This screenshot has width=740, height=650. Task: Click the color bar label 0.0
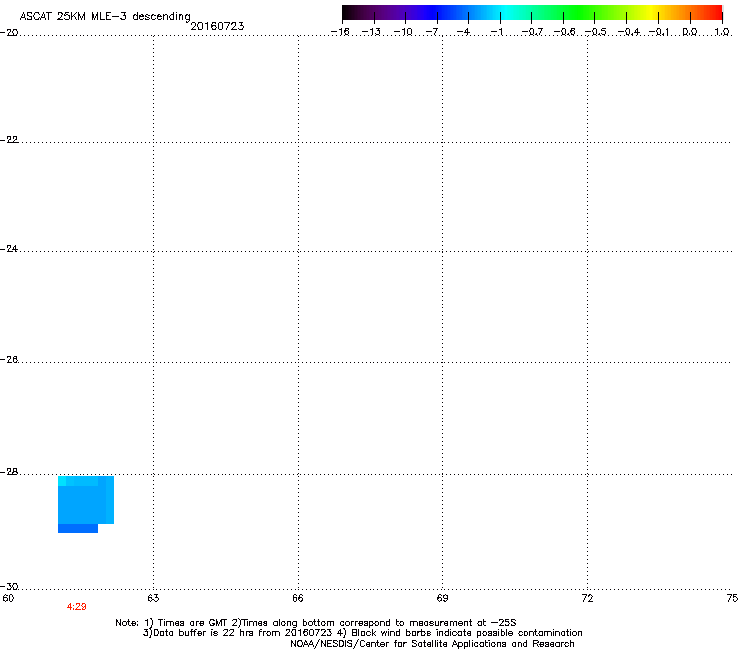click(x=690, y=32)
